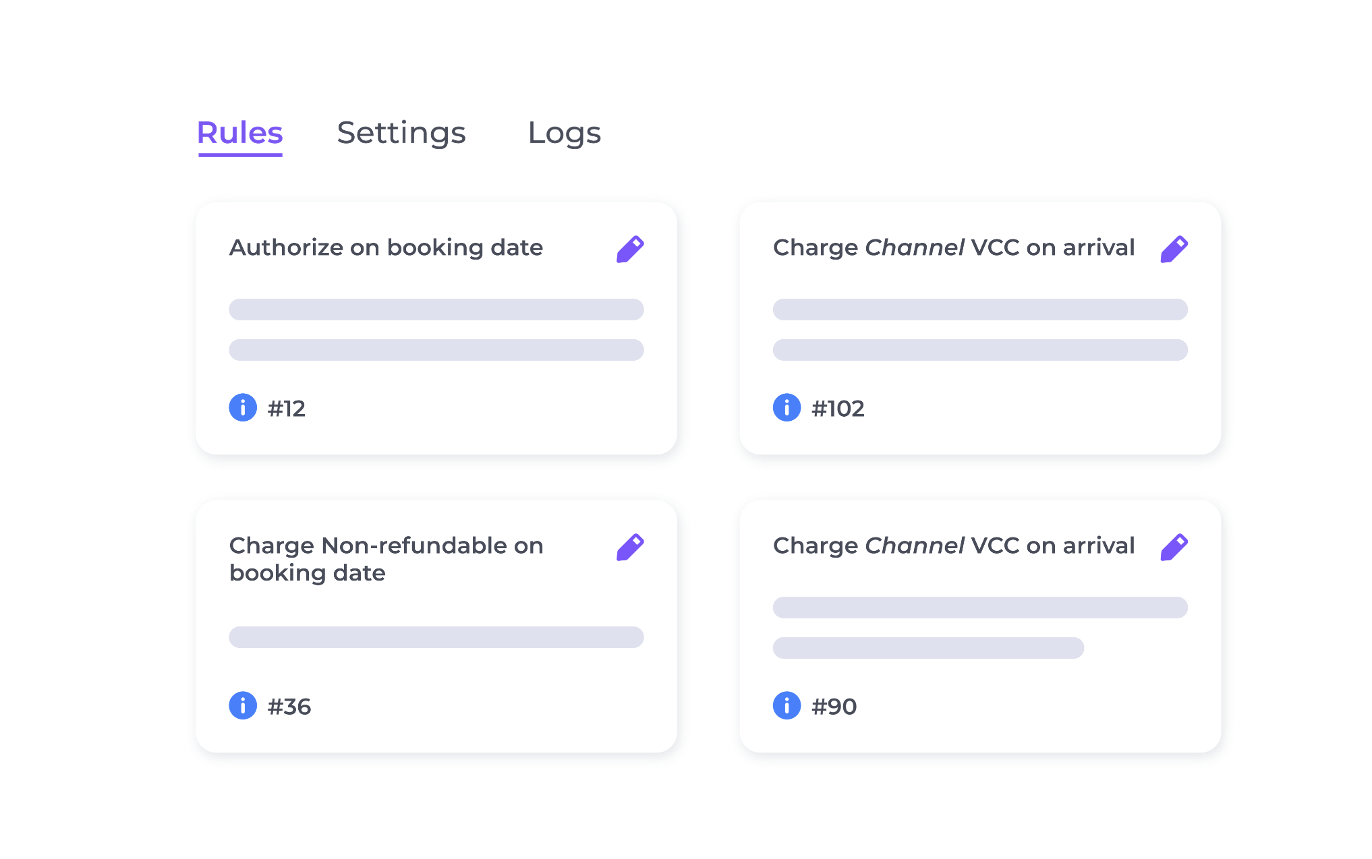
Task: Click the pencil icon on Charge Non-refundable rule
Action: pyautogui.click(x=630, y=547)
